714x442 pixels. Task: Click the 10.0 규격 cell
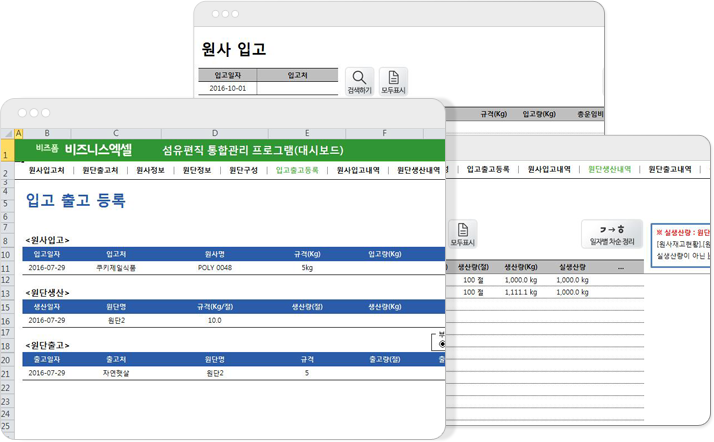[214, 320]
